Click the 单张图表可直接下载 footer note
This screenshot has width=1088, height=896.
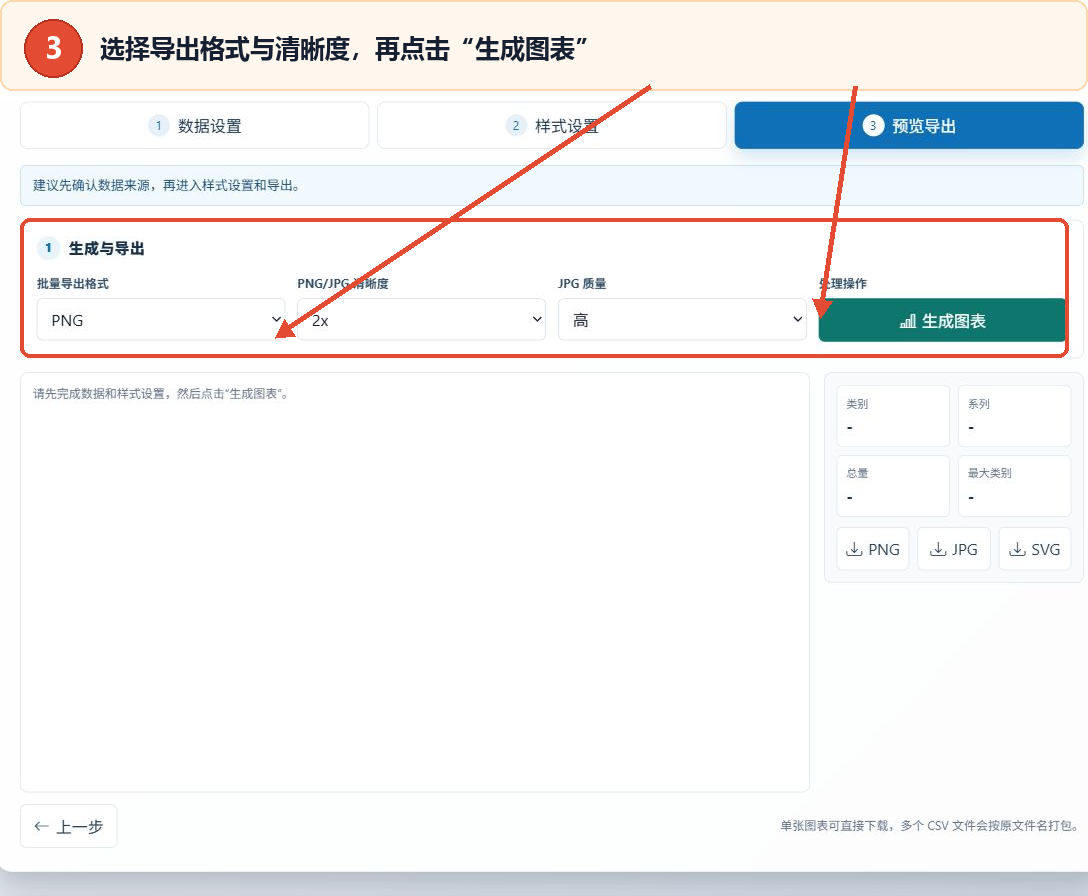930,825
